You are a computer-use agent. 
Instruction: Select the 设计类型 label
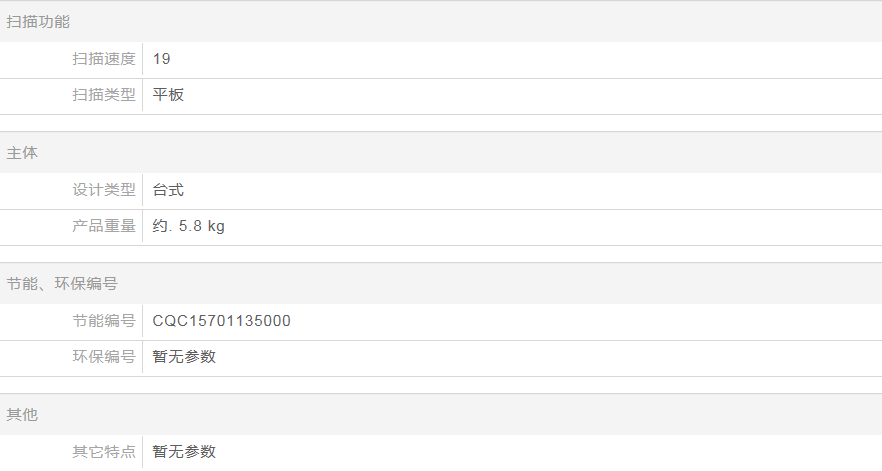(x=103, y=190)
